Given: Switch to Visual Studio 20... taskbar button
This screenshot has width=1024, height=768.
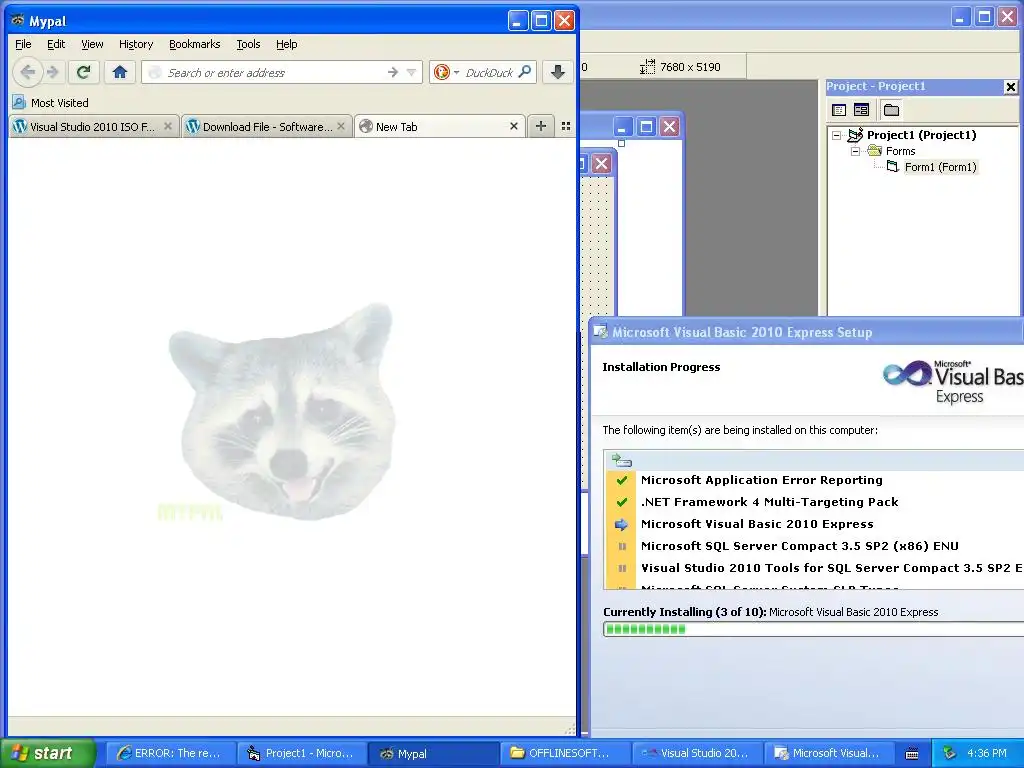Looking at the screenshot, I should (x=696, y=753).
